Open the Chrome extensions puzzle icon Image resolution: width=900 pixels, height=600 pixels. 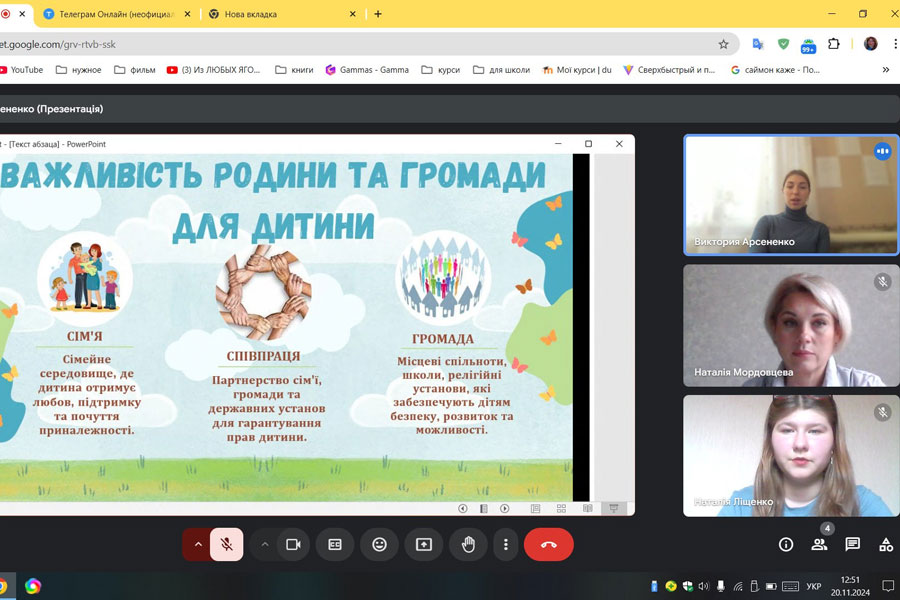click(834, 44)
